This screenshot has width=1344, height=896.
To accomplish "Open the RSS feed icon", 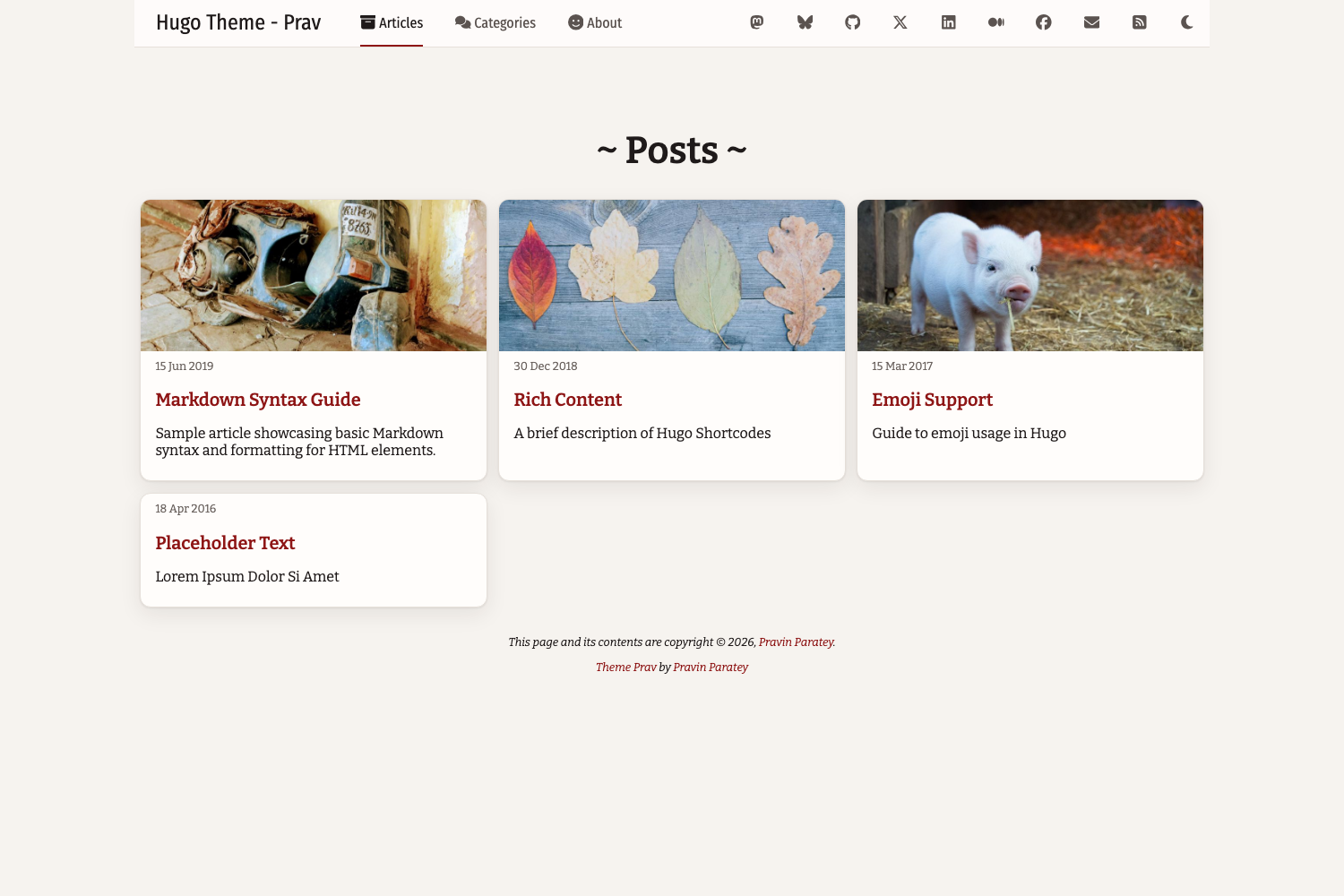I will pyautogui.click(x=1140, y=22).
